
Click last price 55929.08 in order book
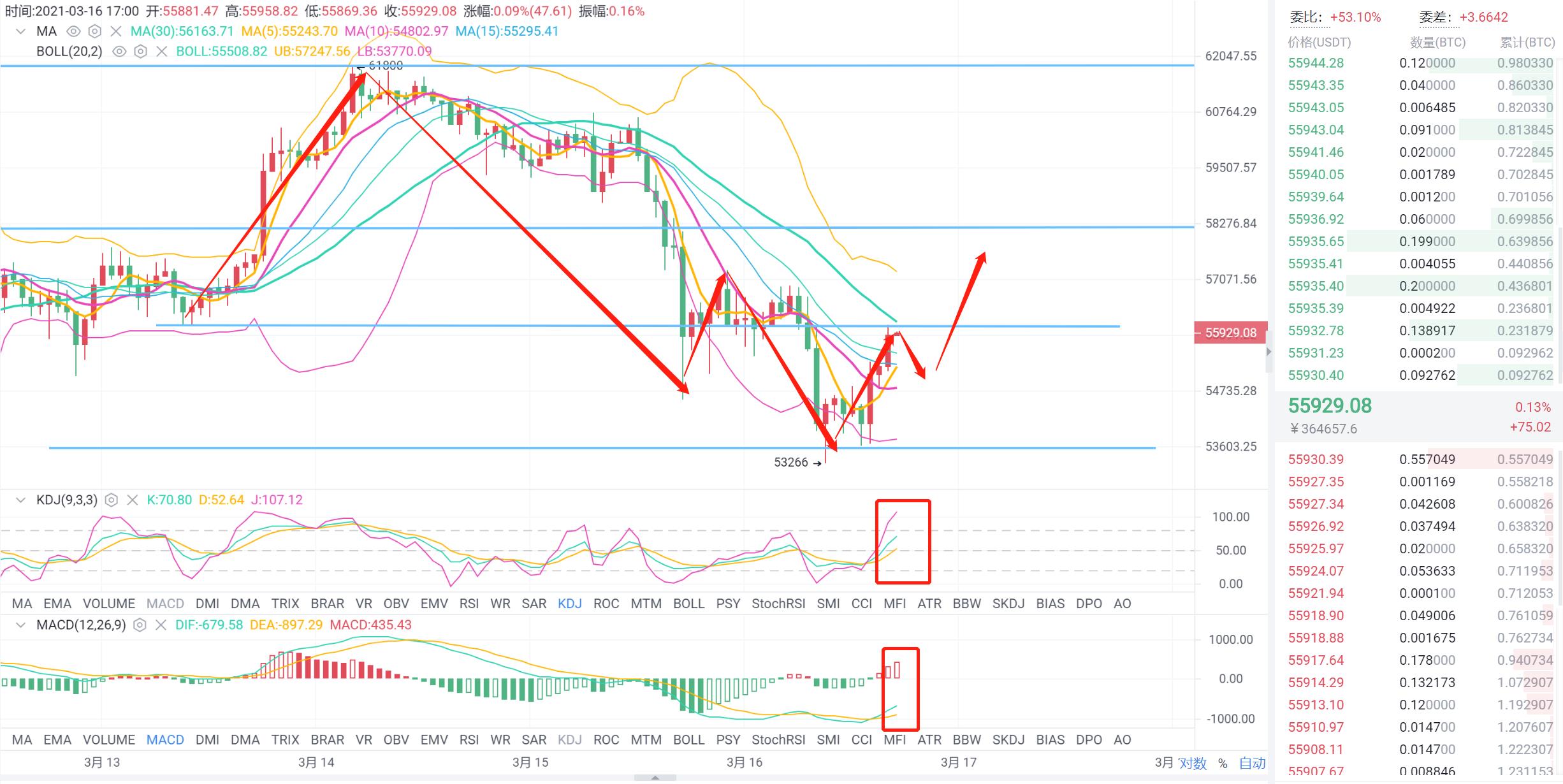click(x=1330, y=406)
